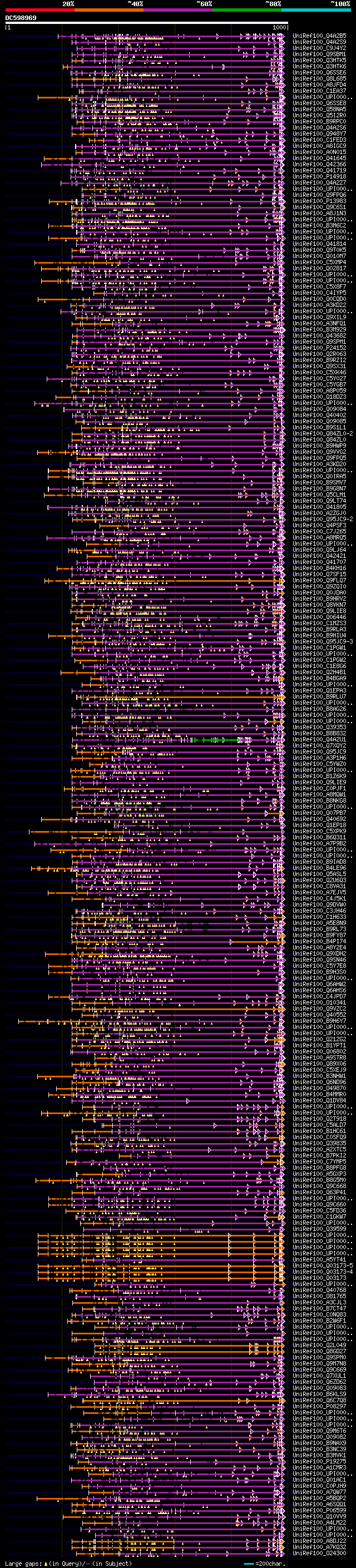Image resolution: width=356 pixels, height=1568 pixels.
Task: Pick UniRef100_Q42366 from hit list
Action: pyautogui.click(x=319, y=164)
